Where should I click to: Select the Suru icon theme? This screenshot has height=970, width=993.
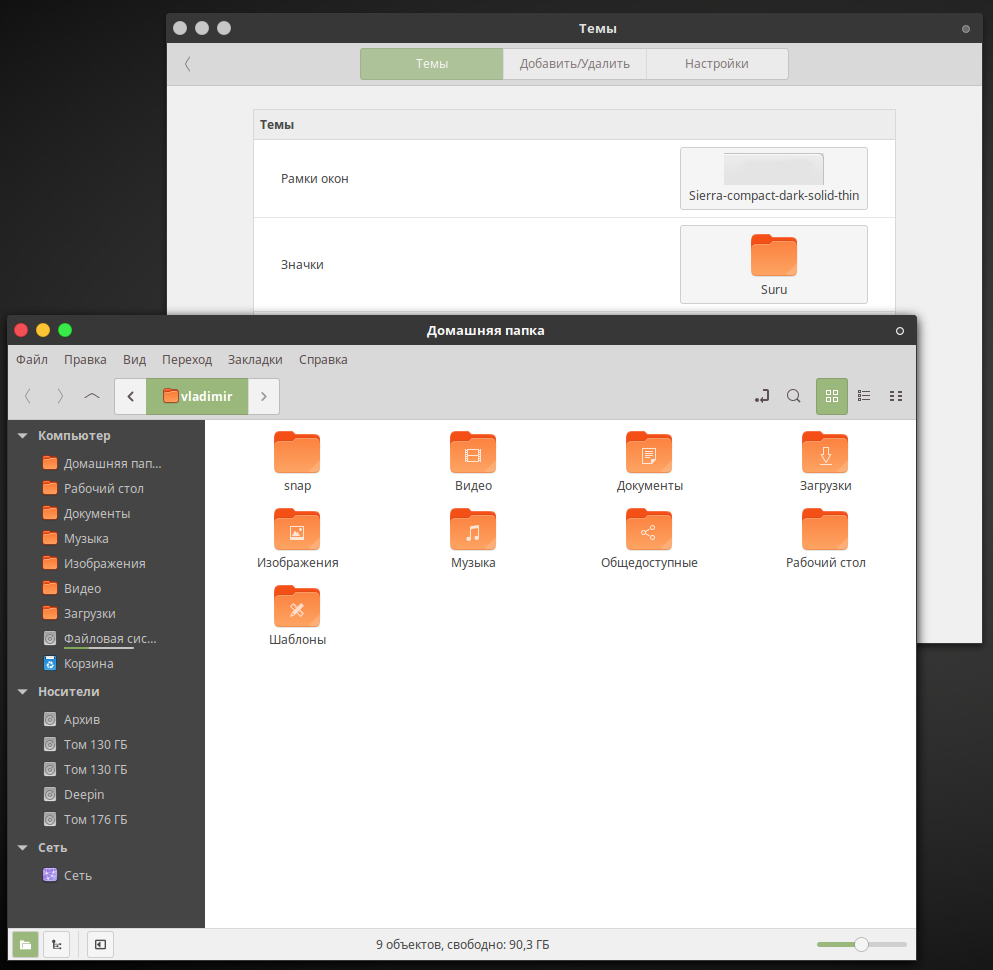pos(773,263)
